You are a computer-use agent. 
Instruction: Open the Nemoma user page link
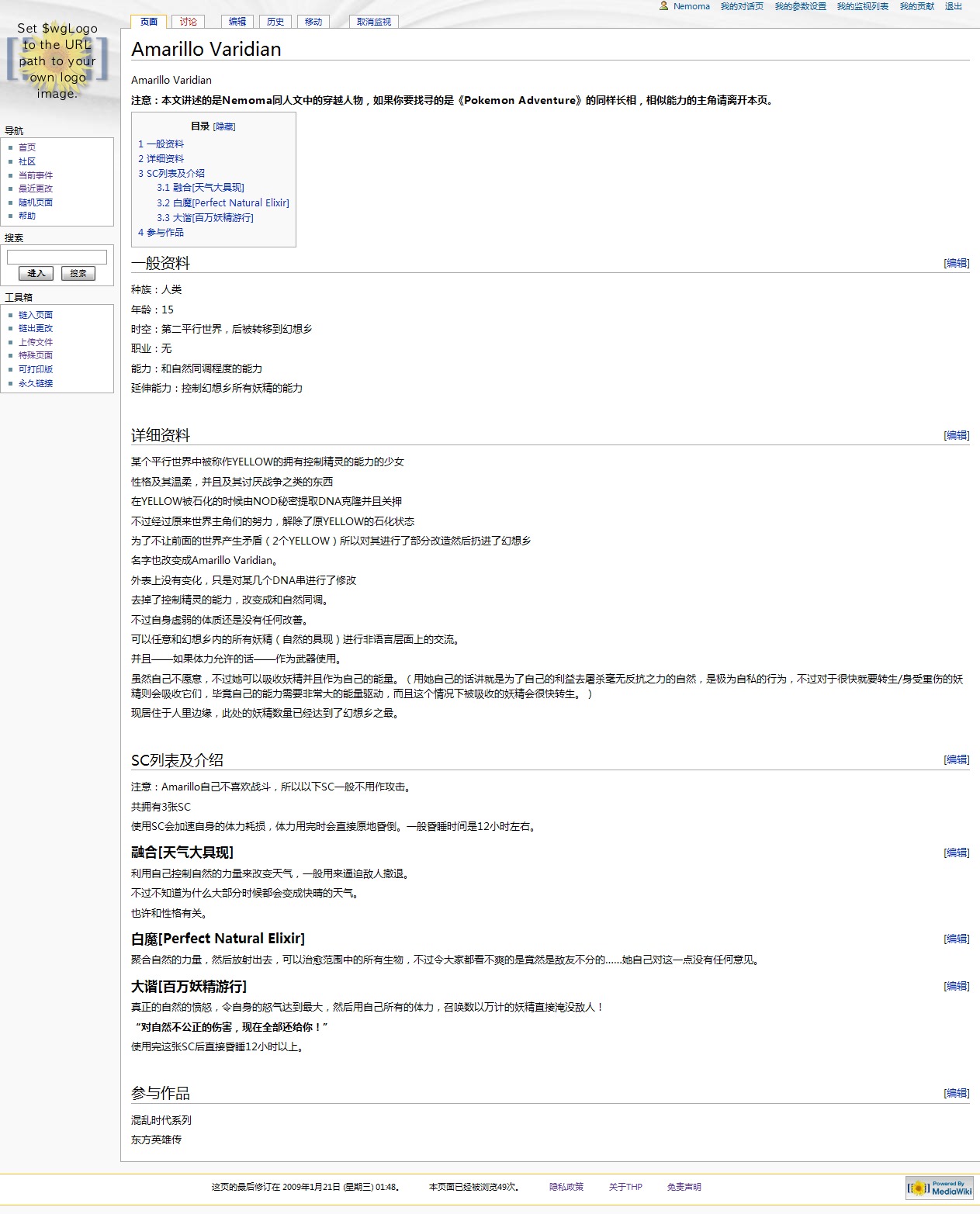tap(691, 6)
